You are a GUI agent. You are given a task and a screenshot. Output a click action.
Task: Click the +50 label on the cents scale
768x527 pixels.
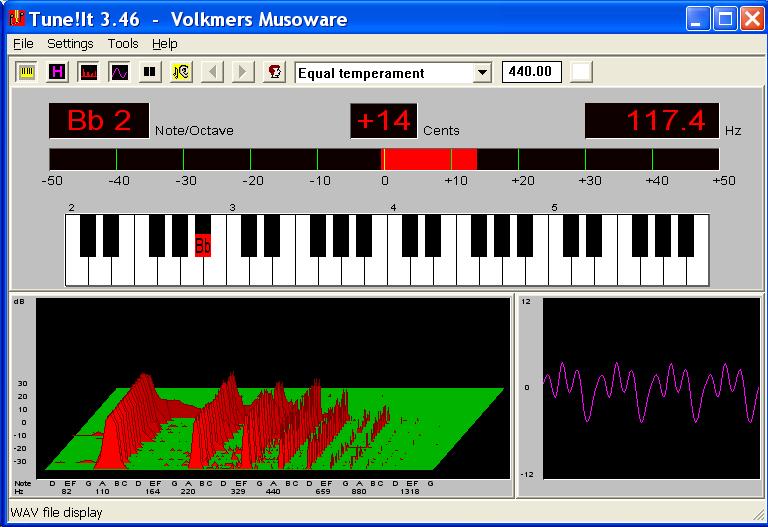724,181
